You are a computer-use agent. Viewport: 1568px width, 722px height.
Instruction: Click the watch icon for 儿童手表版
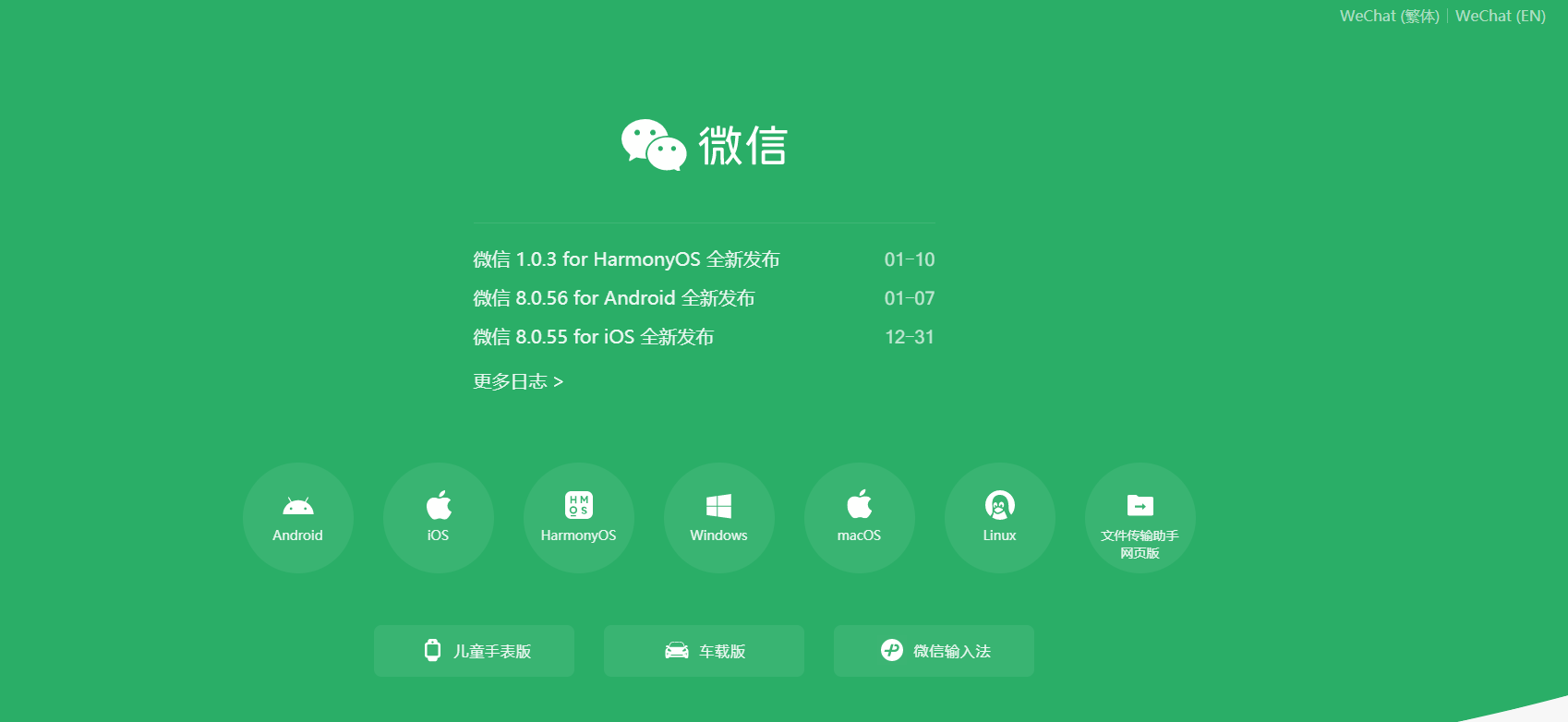click(x=432, y=650)
